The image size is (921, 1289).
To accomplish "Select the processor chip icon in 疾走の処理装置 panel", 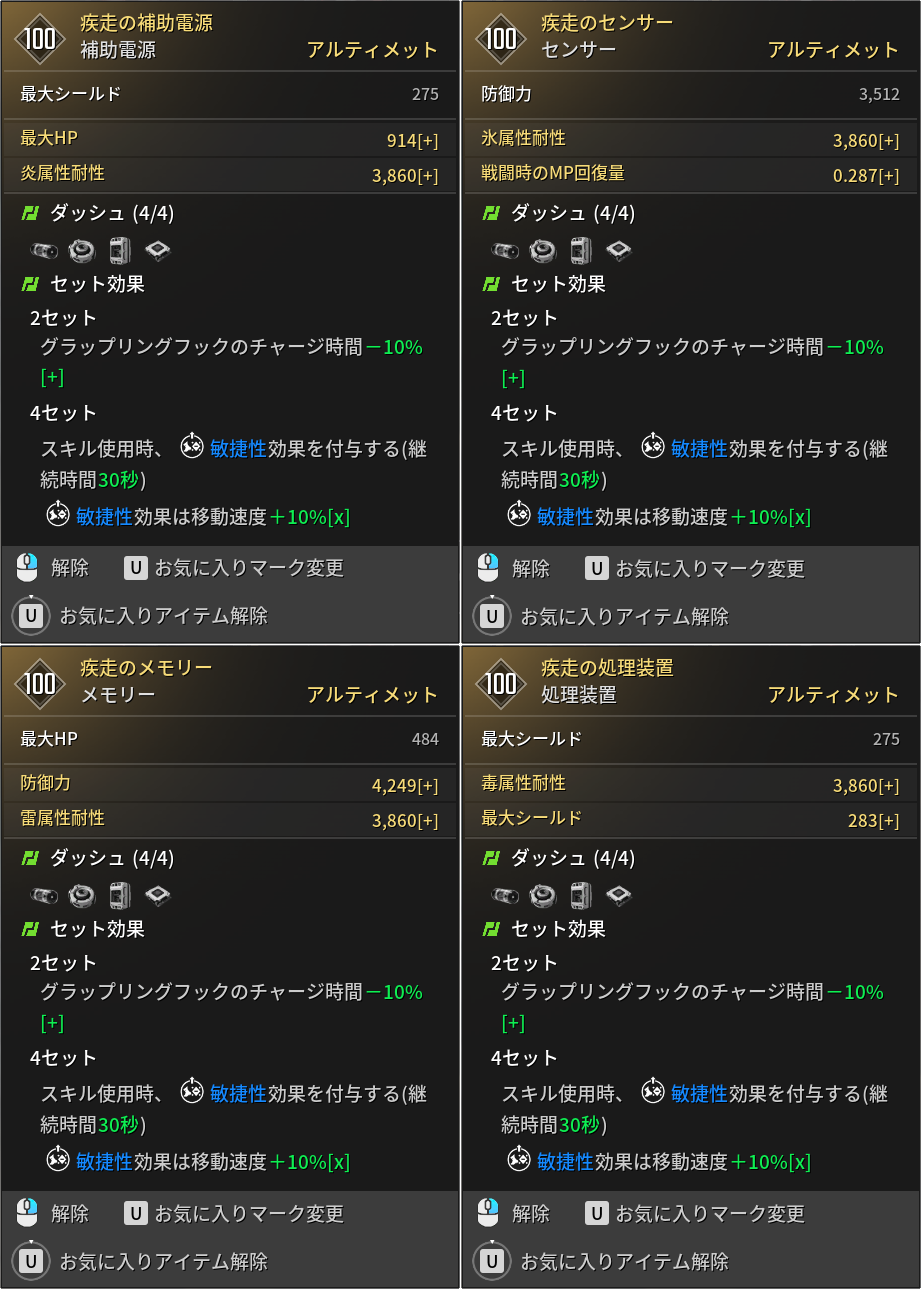I will tap(618, 894).
